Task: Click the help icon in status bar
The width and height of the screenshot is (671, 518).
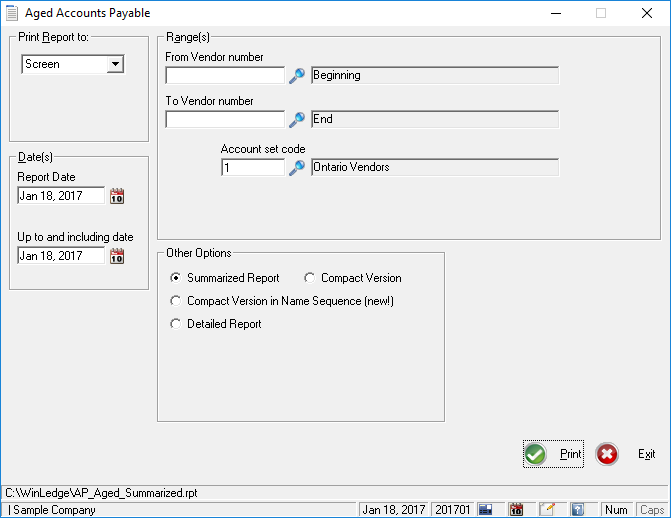Action: tap(577, 510)
